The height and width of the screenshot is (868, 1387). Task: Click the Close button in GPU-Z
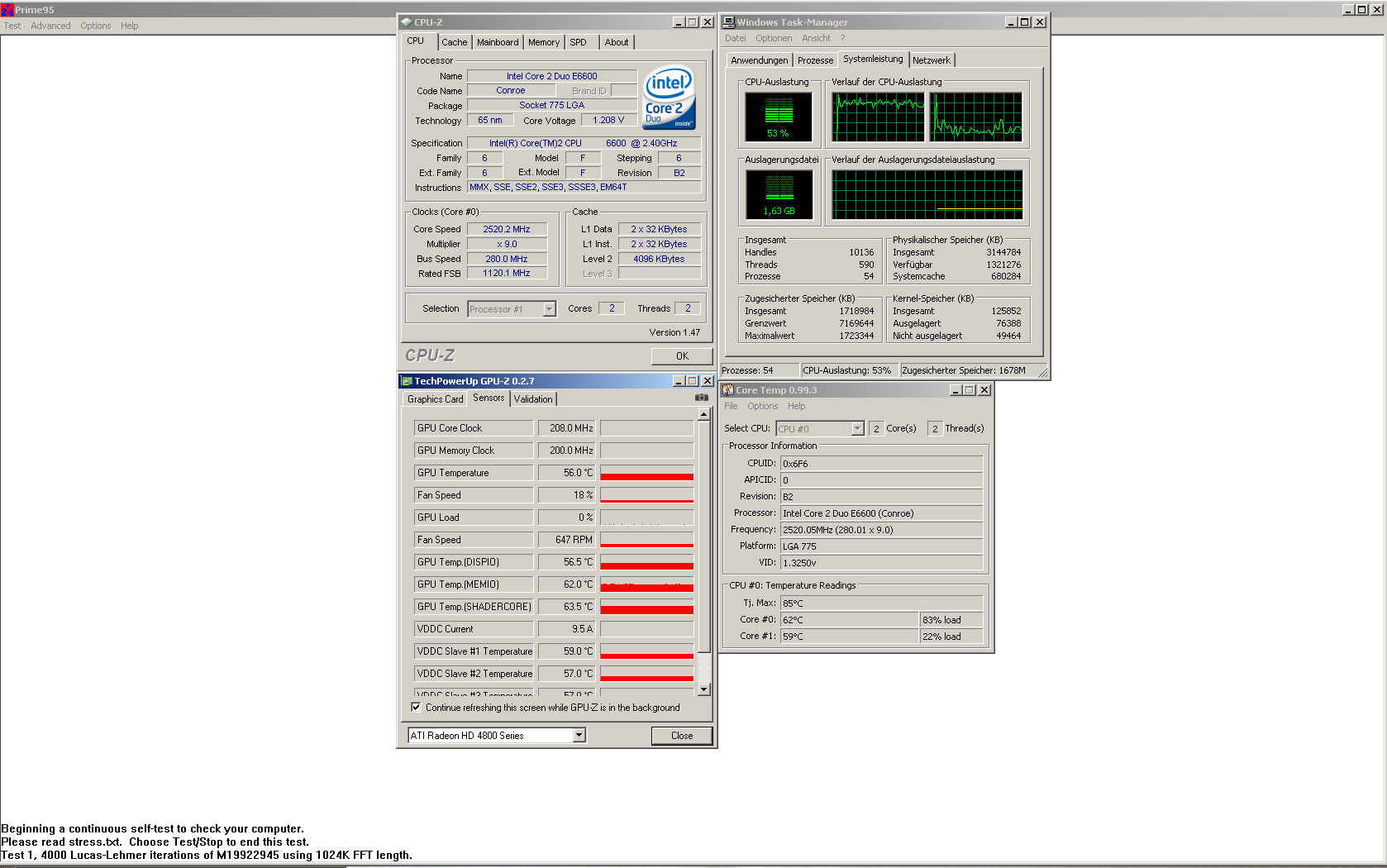[682, 735]
